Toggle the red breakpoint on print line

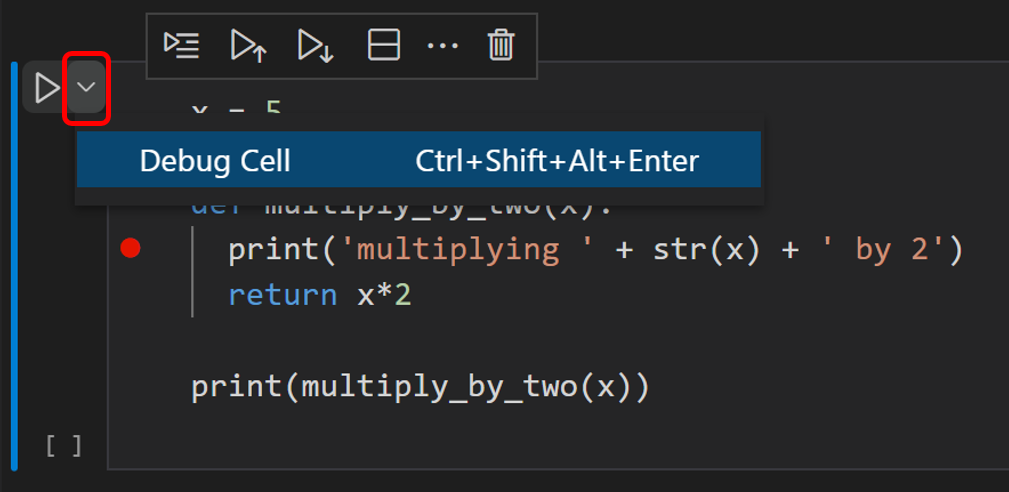131,248
